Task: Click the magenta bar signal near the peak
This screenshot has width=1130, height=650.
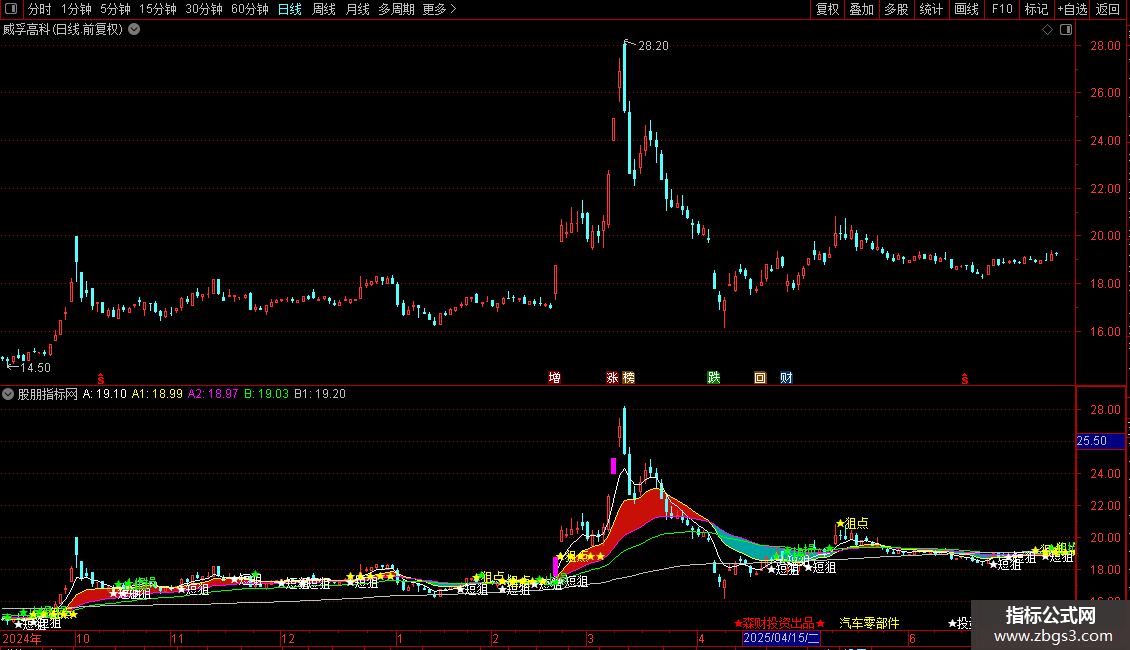Action: (613, 466)
